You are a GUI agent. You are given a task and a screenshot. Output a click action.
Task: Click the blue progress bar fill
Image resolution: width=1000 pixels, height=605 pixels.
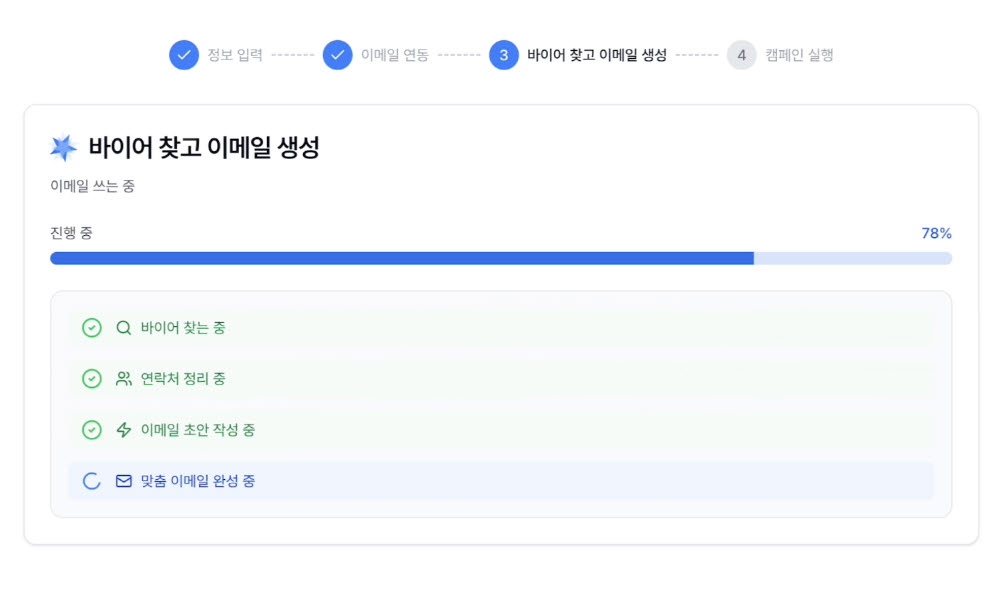[x=401, y=258]
